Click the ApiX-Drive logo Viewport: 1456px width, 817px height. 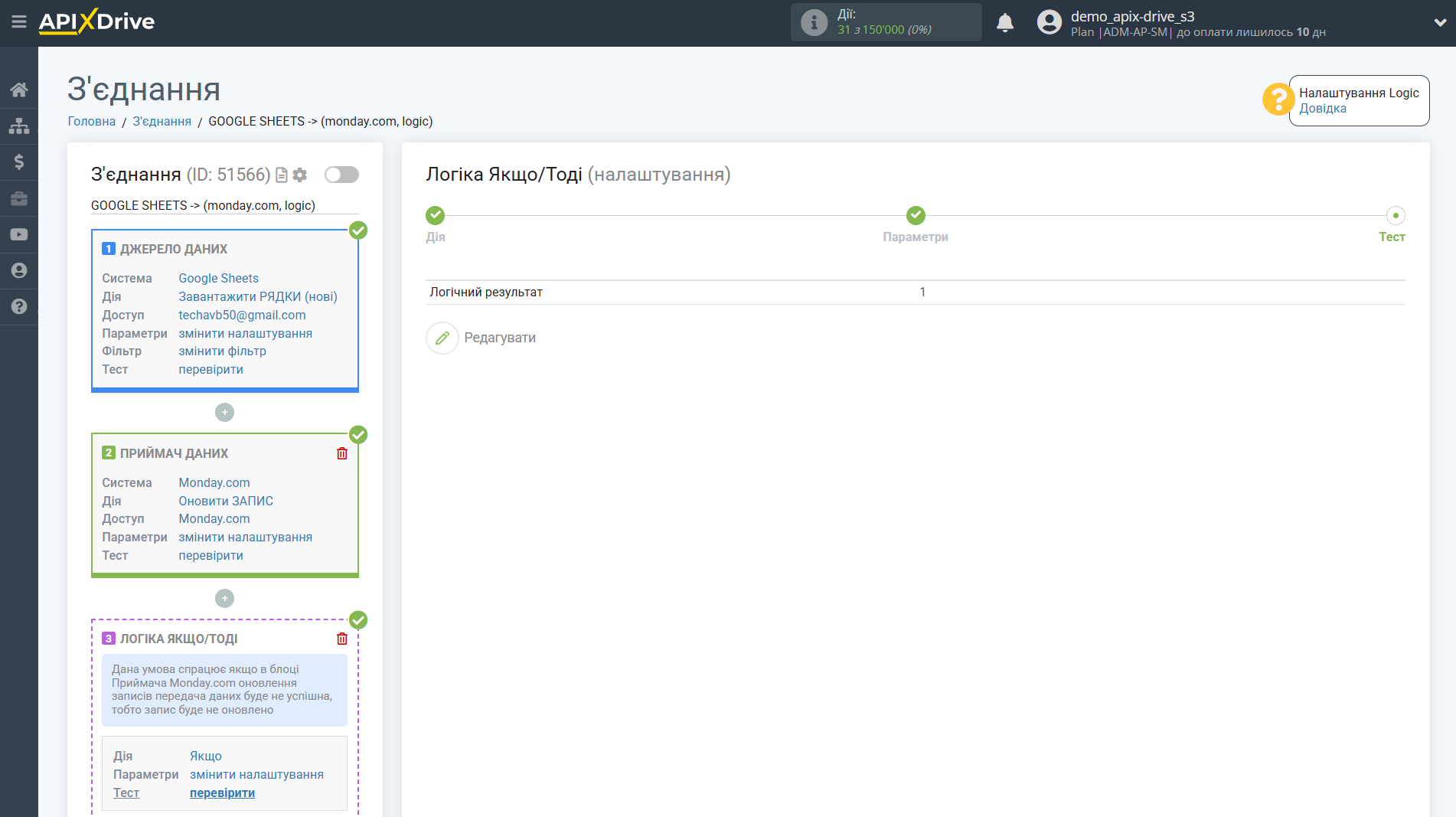pos(96,21)
